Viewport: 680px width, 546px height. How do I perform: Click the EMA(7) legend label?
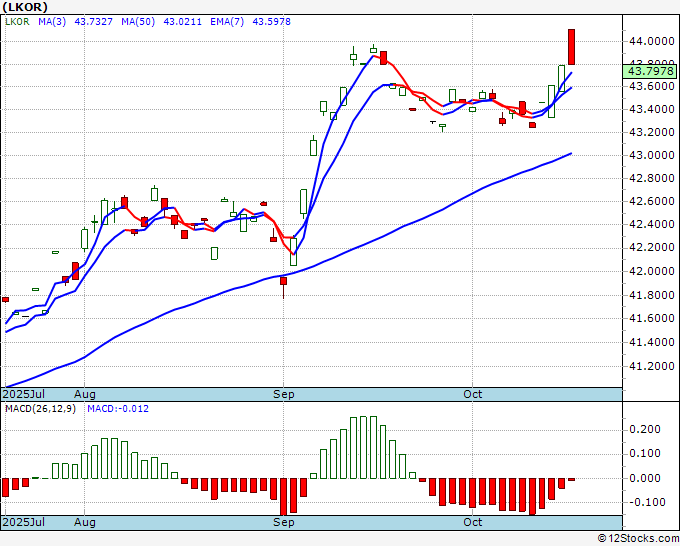(x=227, y=22)
